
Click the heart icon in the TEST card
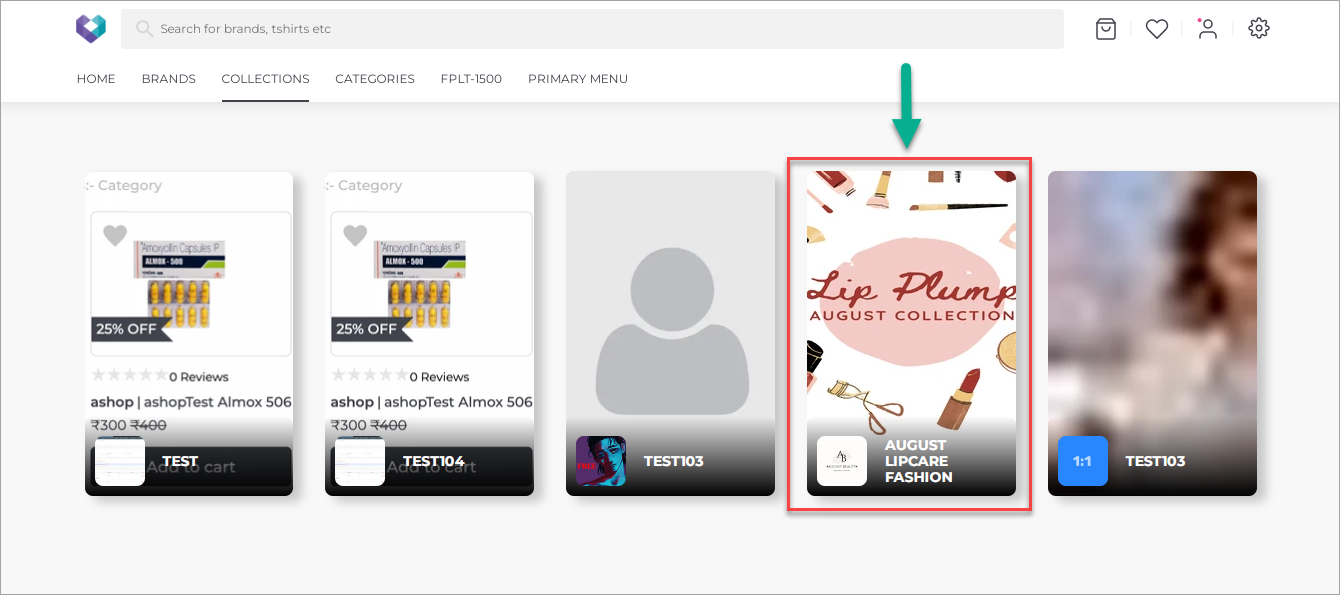click(x=115, y=236)
